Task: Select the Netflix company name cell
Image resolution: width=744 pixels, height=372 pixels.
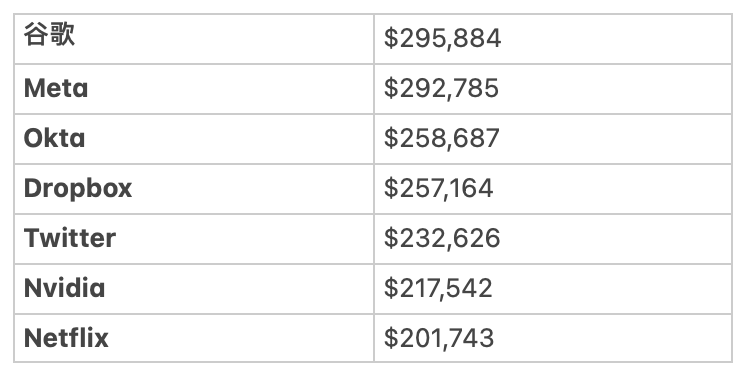Action: click(194, 338)
